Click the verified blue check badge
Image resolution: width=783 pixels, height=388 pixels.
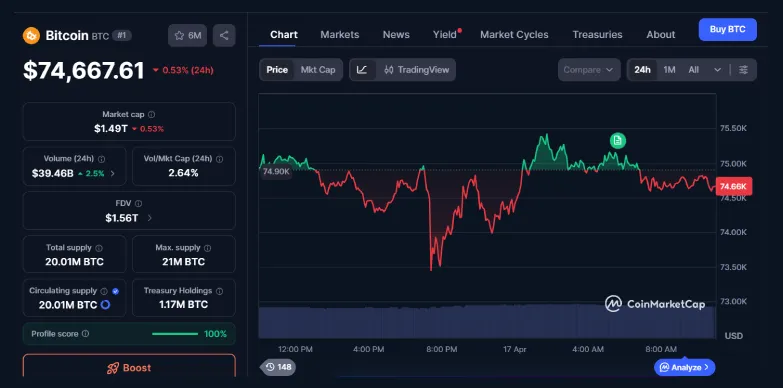coord(116,291)
